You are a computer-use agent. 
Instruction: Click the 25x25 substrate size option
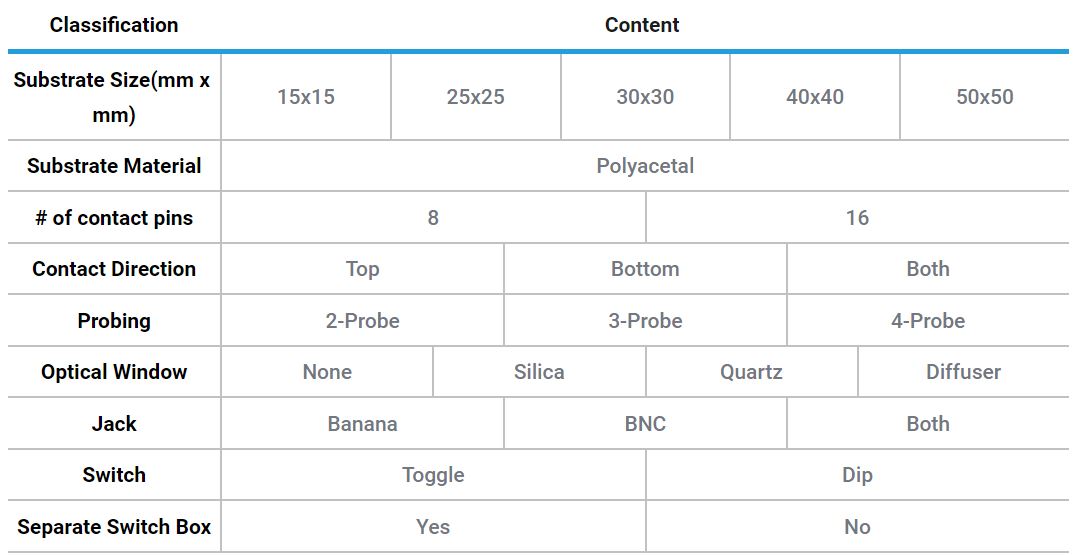pos(476,97)
